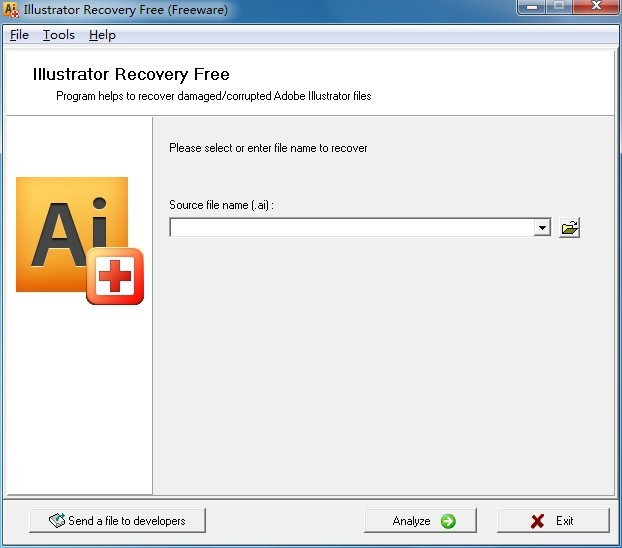Viewport: 622px width, 548px height.
Task: Click the green arrow icon on Analyze
Action: [x=448, y=521]
